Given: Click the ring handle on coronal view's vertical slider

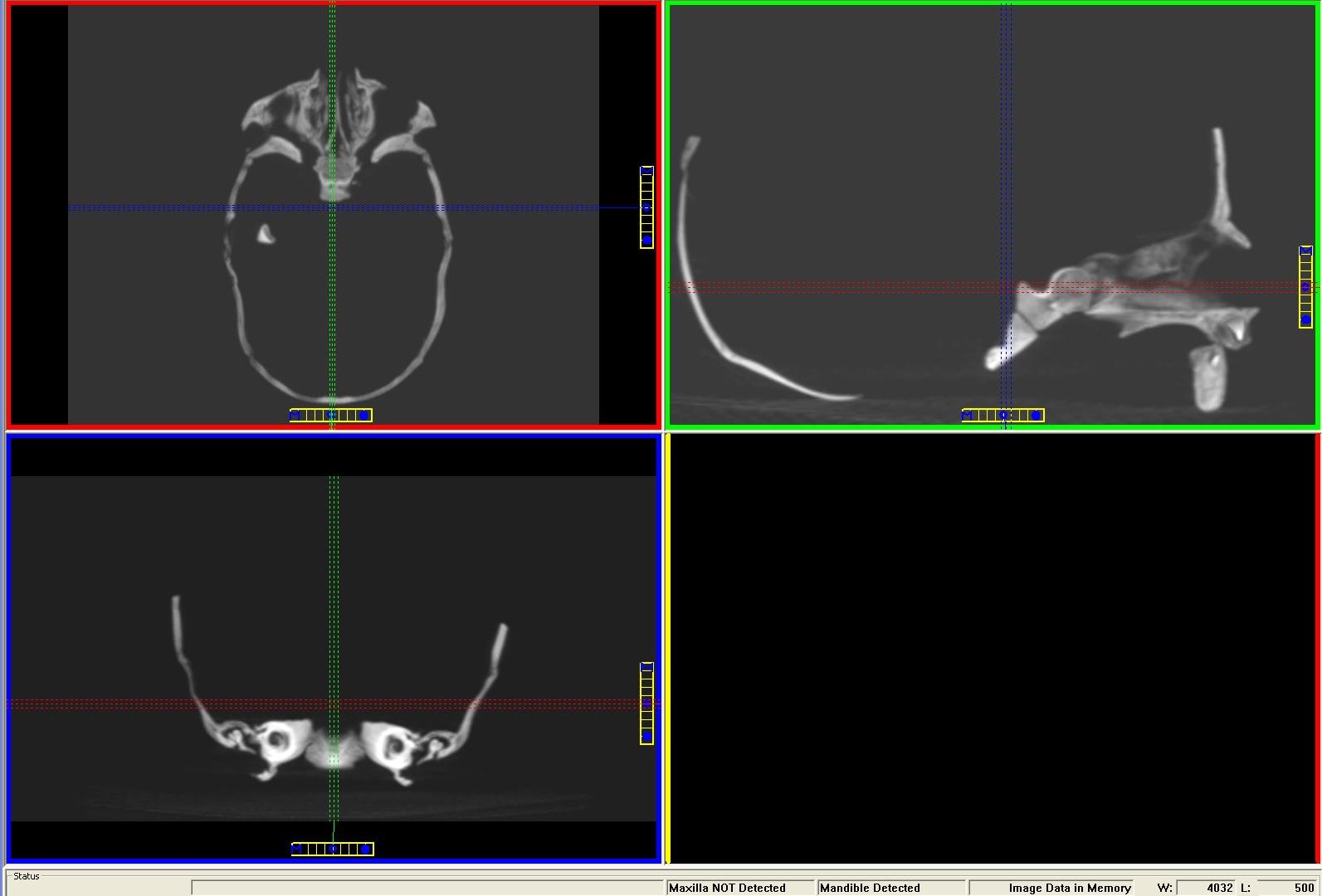Looking at the screenshot, I should pyautogui.click(x=646, y=704).
